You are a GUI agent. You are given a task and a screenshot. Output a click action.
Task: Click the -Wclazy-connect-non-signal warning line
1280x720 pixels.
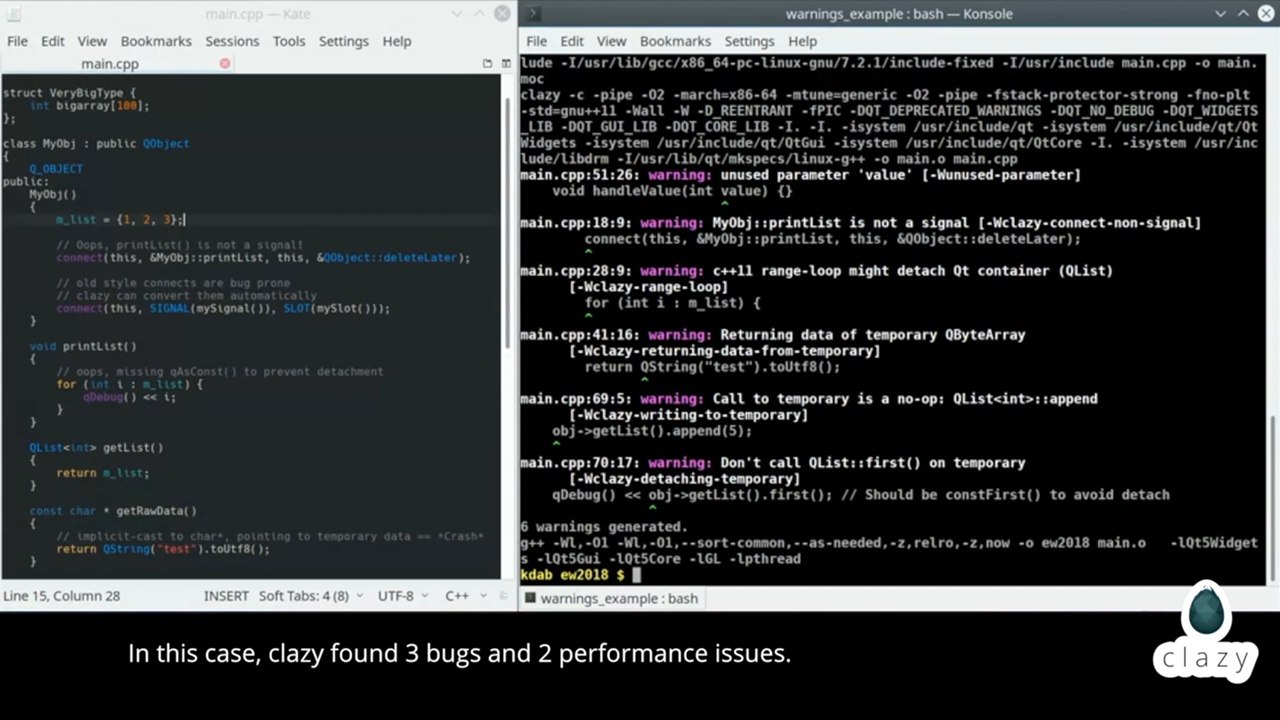pos(860,223)
